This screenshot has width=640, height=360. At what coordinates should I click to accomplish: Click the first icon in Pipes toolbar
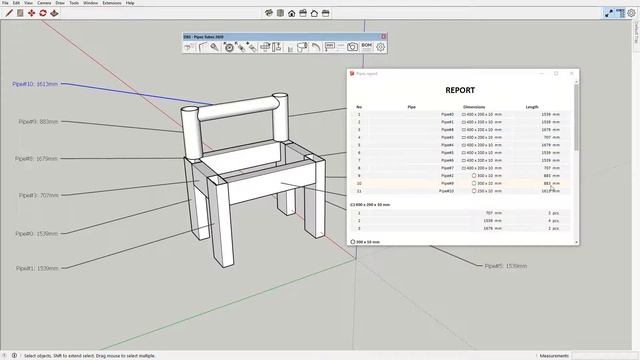[189, 47]
